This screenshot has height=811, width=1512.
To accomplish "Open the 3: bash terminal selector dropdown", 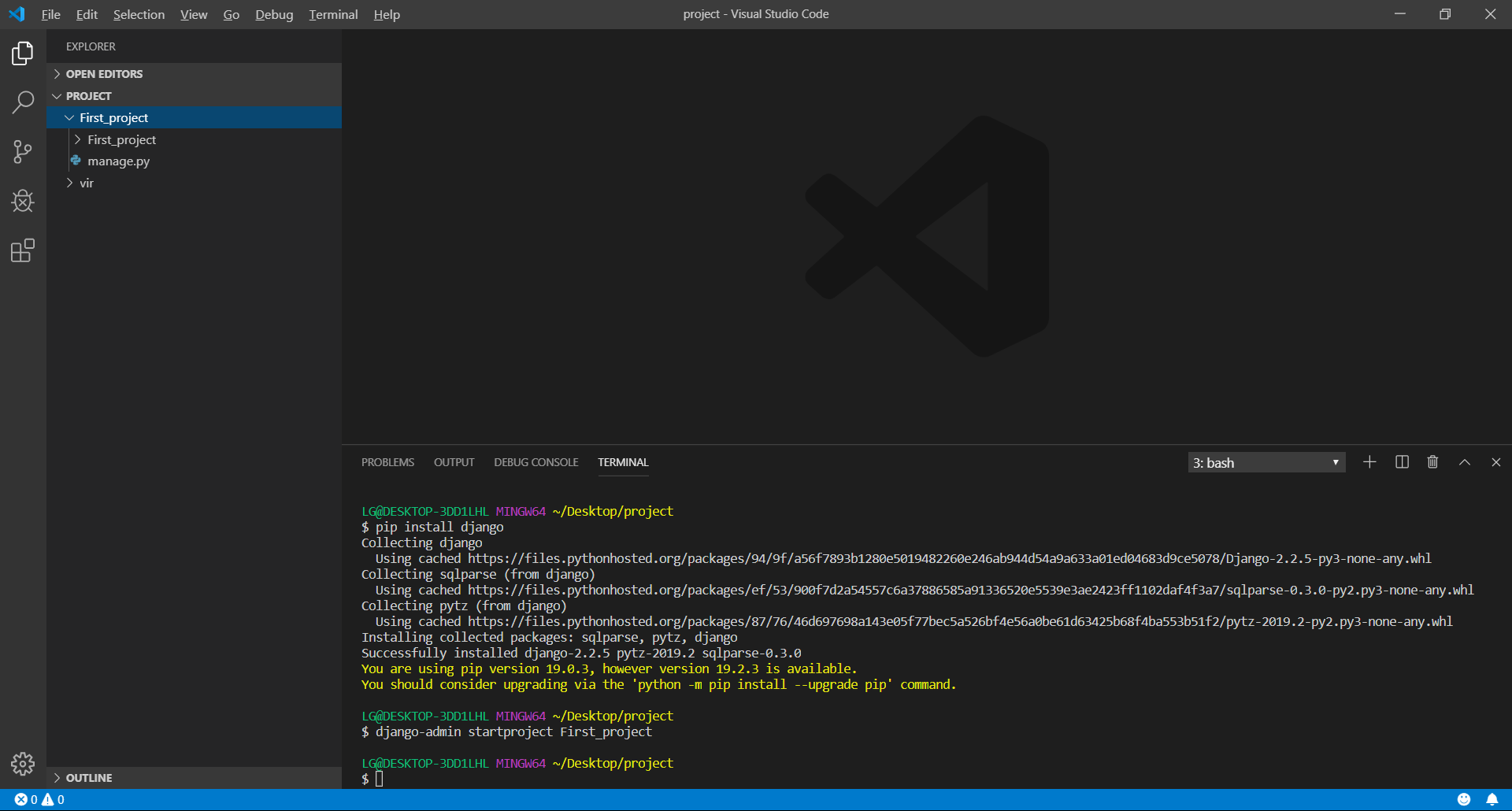I will [x=1266, y=462].
